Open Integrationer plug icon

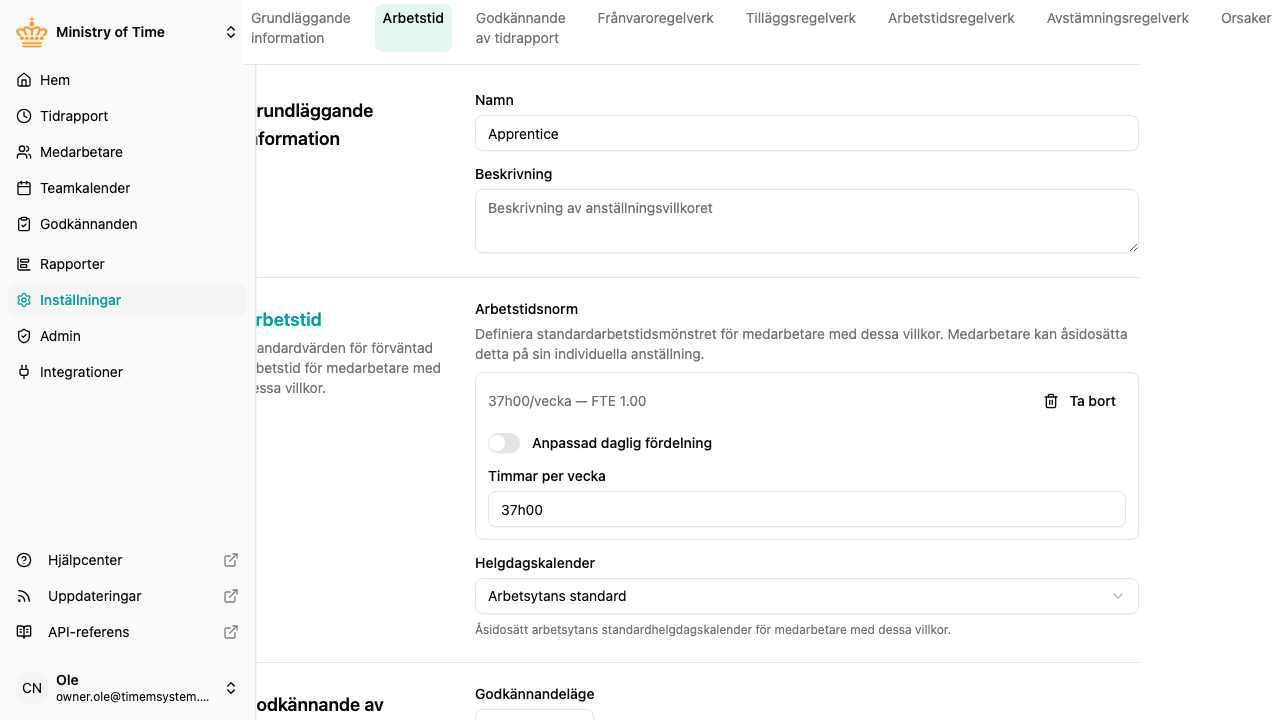pyautogui.click(x=24, y=372)
